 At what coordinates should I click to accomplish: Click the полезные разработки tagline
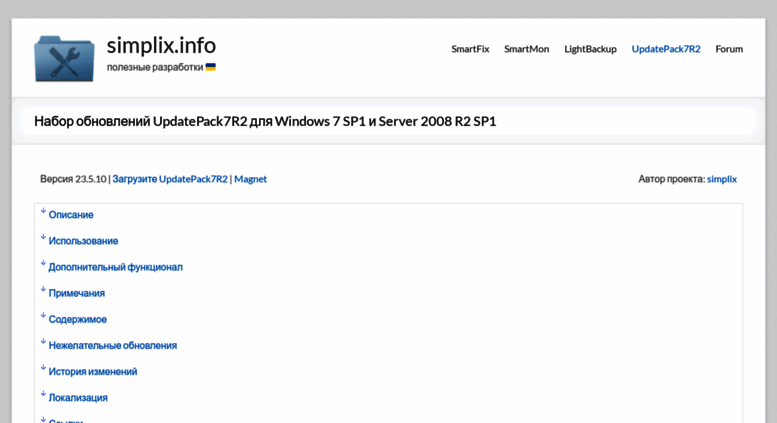(155, 67)
